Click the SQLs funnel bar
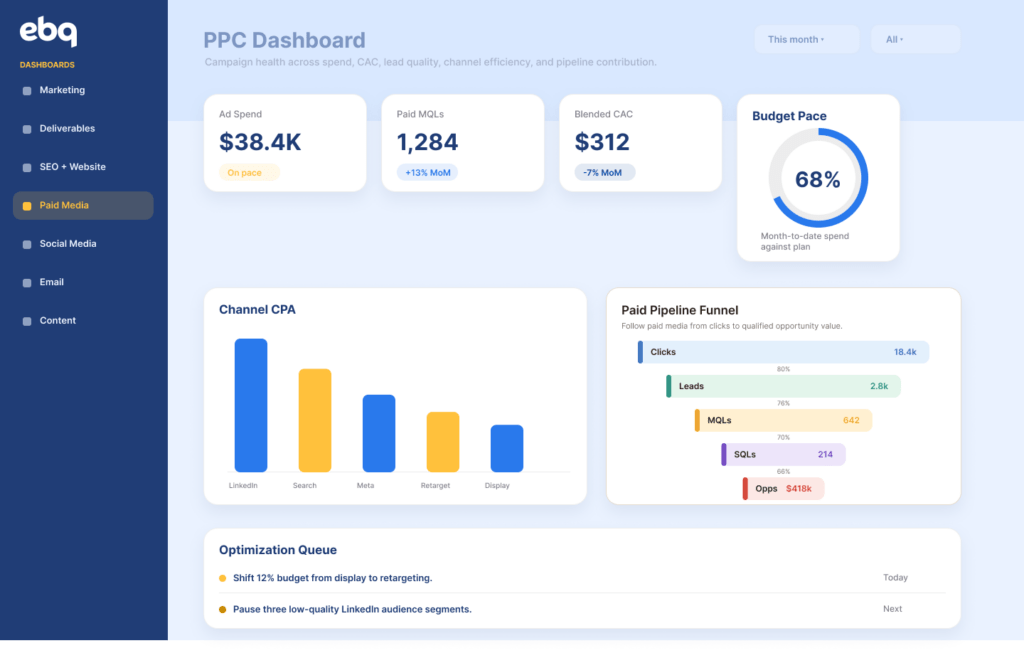This screenshot has height=653, width=1024. click(784, 454)
